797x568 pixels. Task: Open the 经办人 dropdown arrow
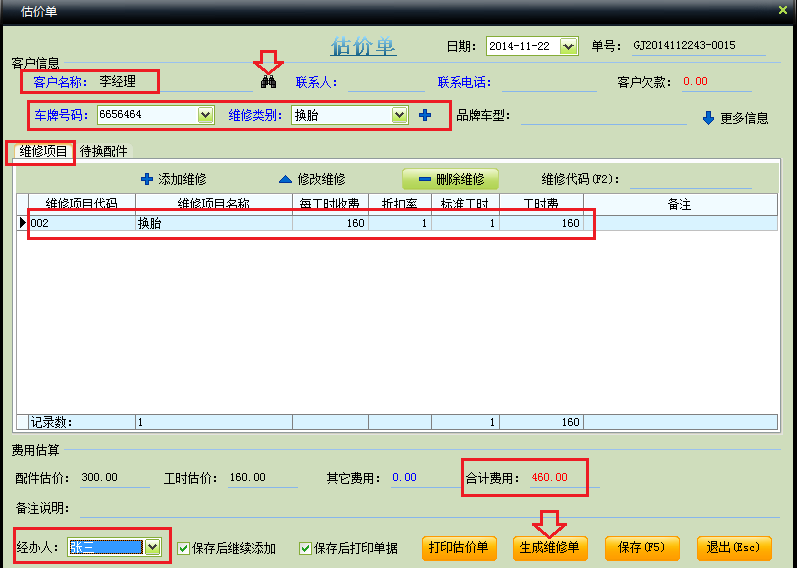[152, 547]
